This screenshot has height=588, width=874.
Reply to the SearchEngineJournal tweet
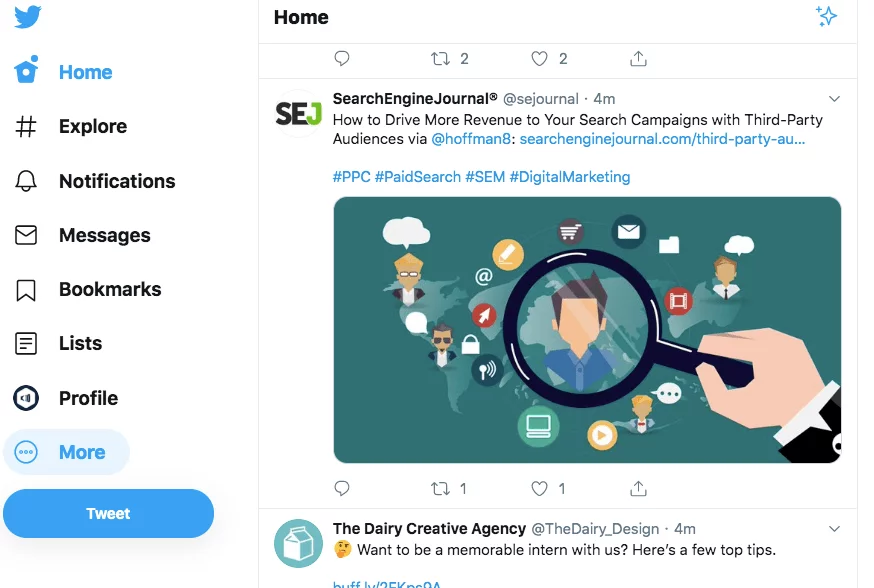click(x=342, y=489)
